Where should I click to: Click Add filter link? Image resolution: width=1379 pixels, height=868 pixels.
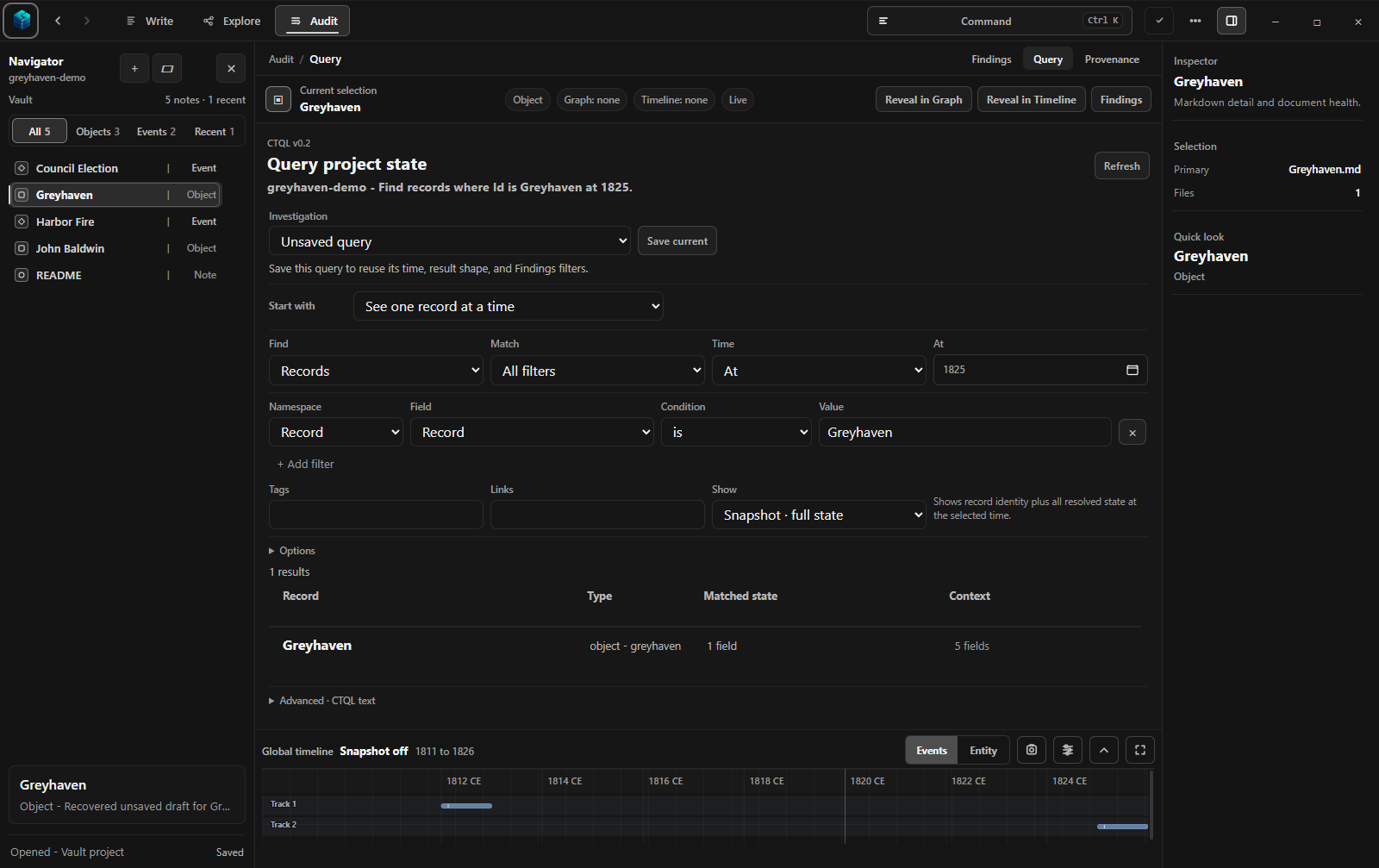305,464
